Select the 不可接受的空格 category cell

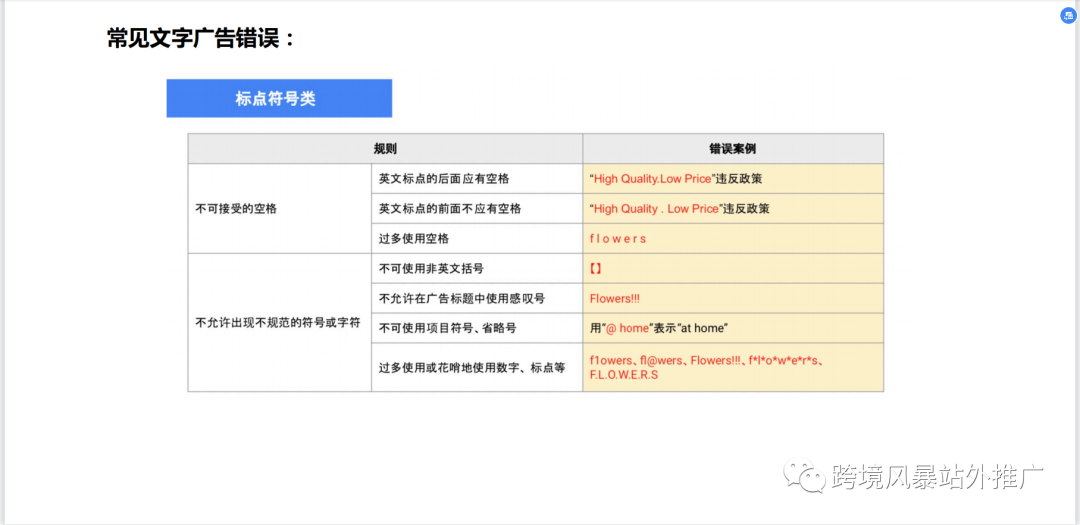(280, 209)
